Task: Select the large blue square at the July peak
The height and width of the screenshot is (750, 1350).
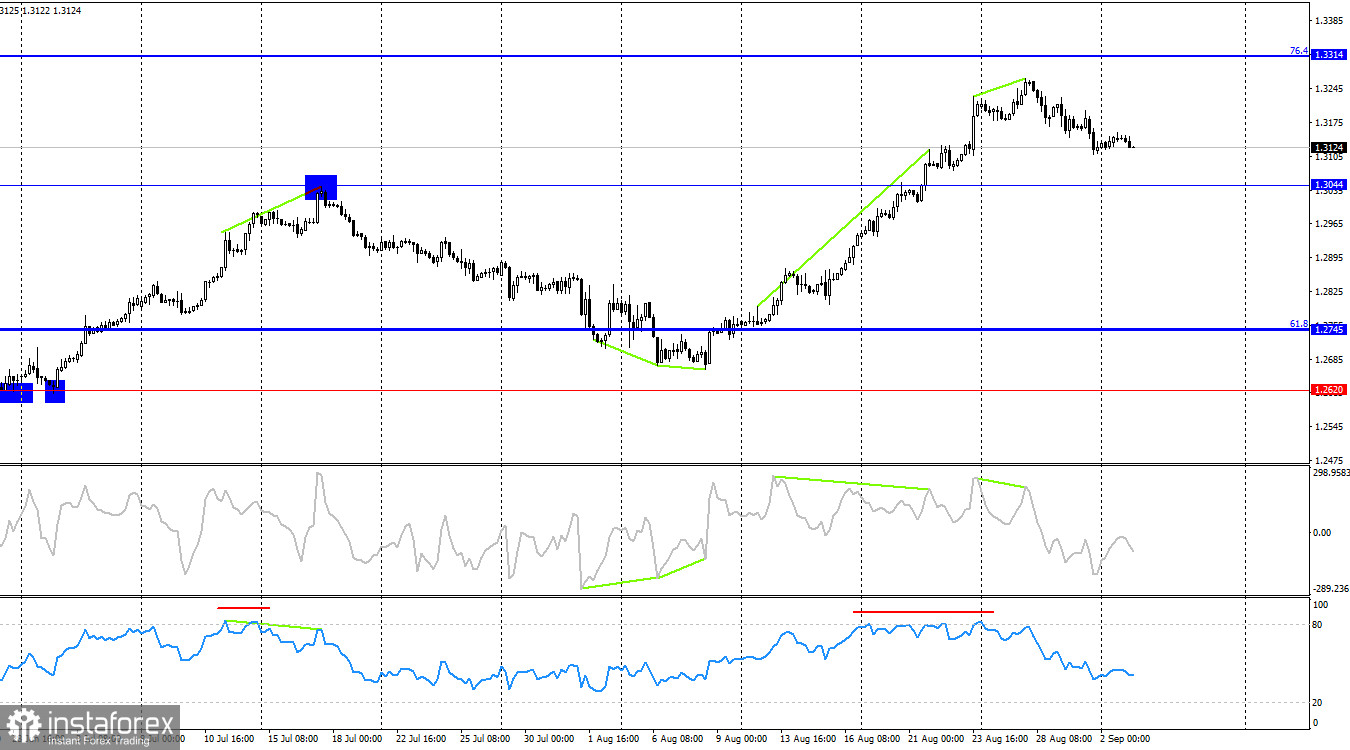Action: [321, 187]
